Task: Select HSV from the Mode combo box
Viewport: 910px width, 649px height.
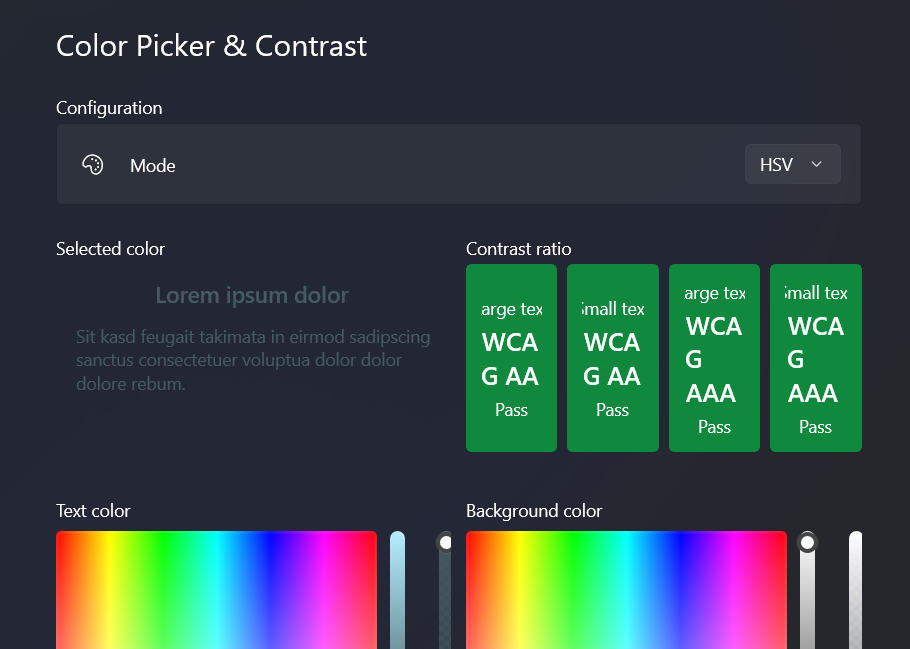Action: [792, 163]
